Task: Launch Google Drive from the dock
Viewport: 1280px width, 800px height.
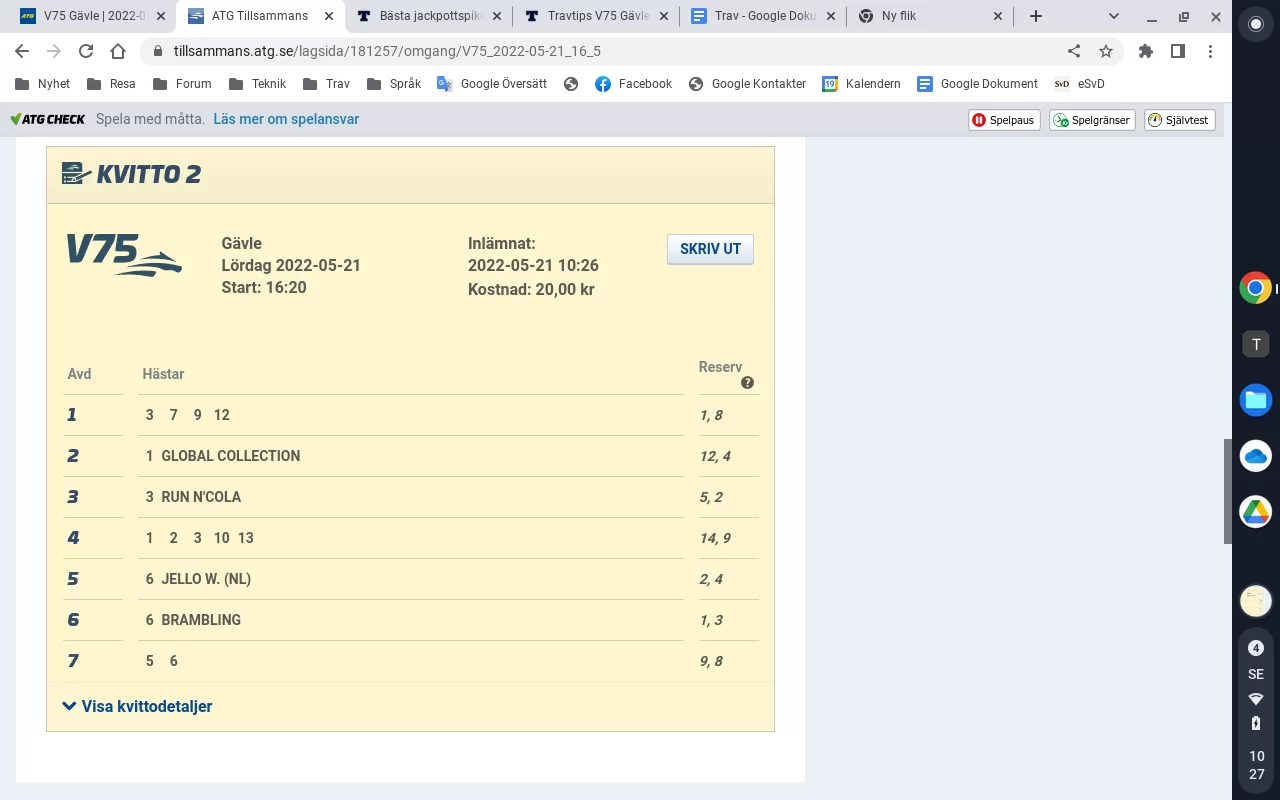Action: click(1255, 511)
